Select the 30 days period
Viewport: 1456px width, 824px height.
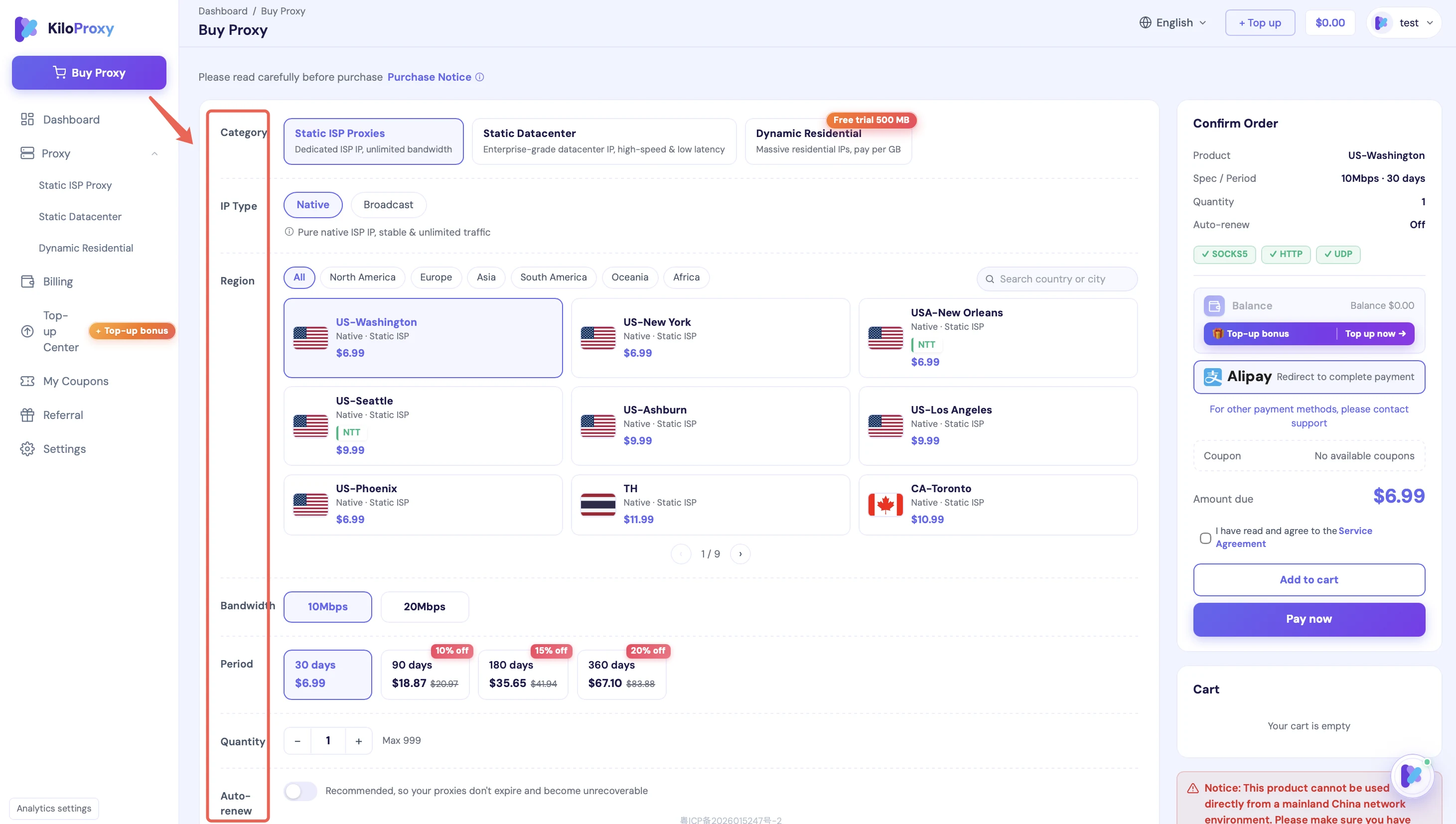[328, 675]
